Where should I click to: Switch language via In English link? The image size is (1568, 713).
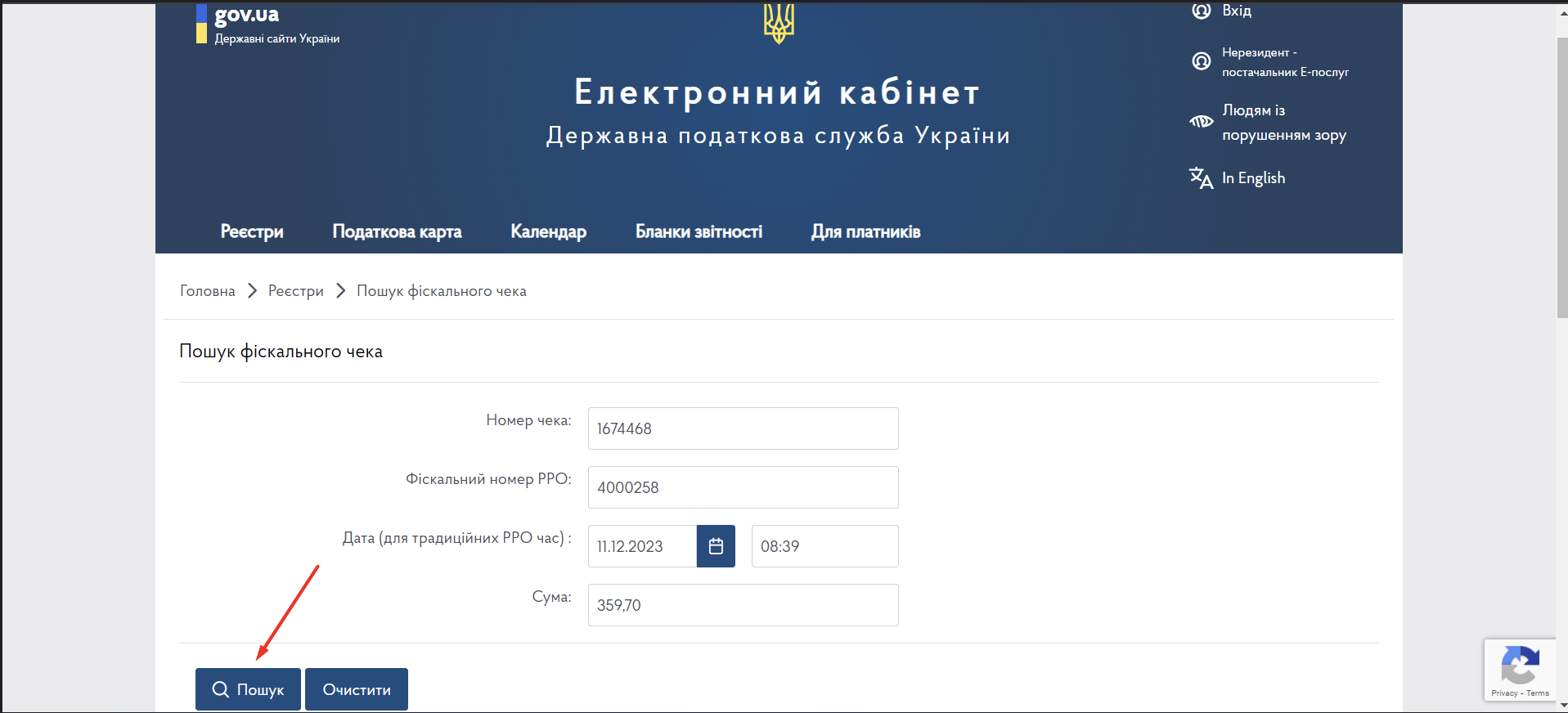click(x=1253, y=178)
